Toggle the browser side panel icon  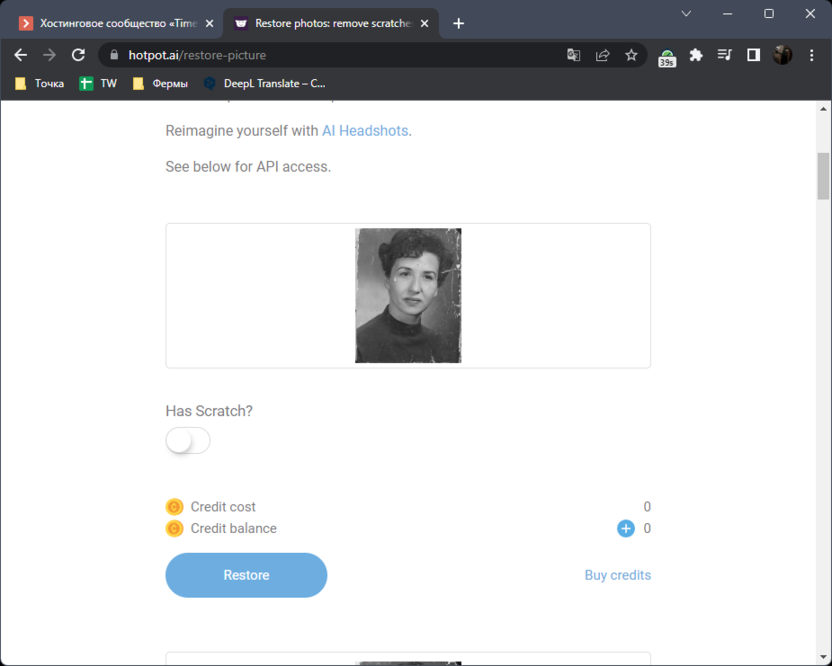(754, 55)
